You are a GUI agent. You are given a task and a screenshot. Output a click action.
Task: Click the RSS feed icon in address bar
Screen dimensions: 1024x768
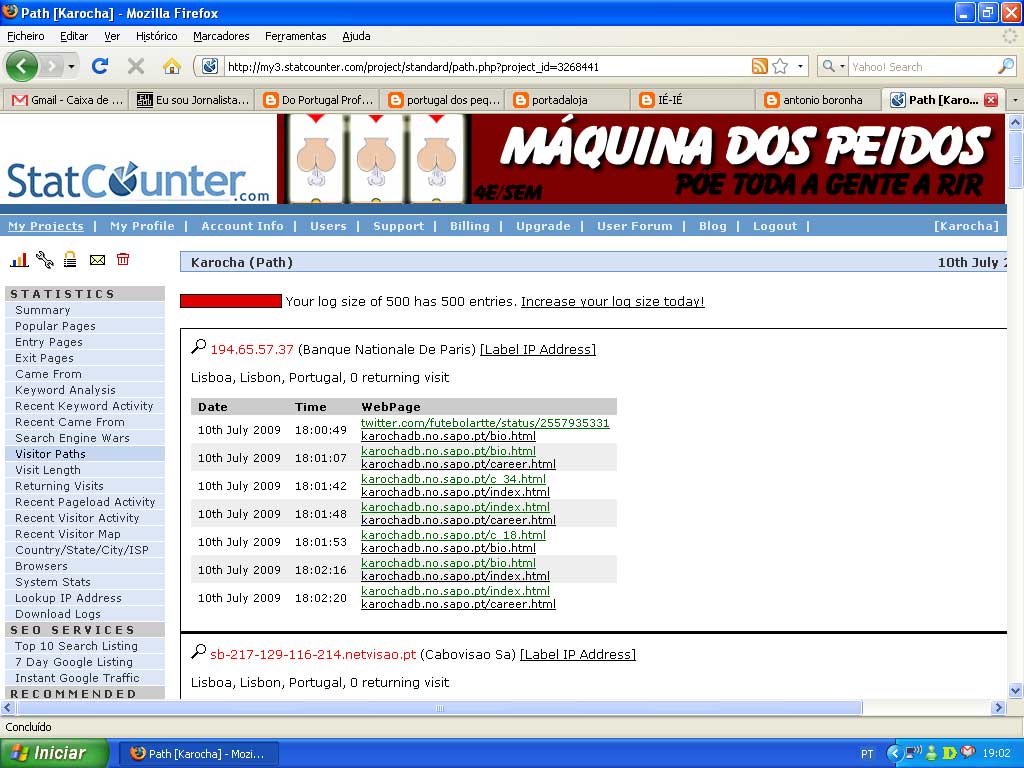click(x=760, y=66)
